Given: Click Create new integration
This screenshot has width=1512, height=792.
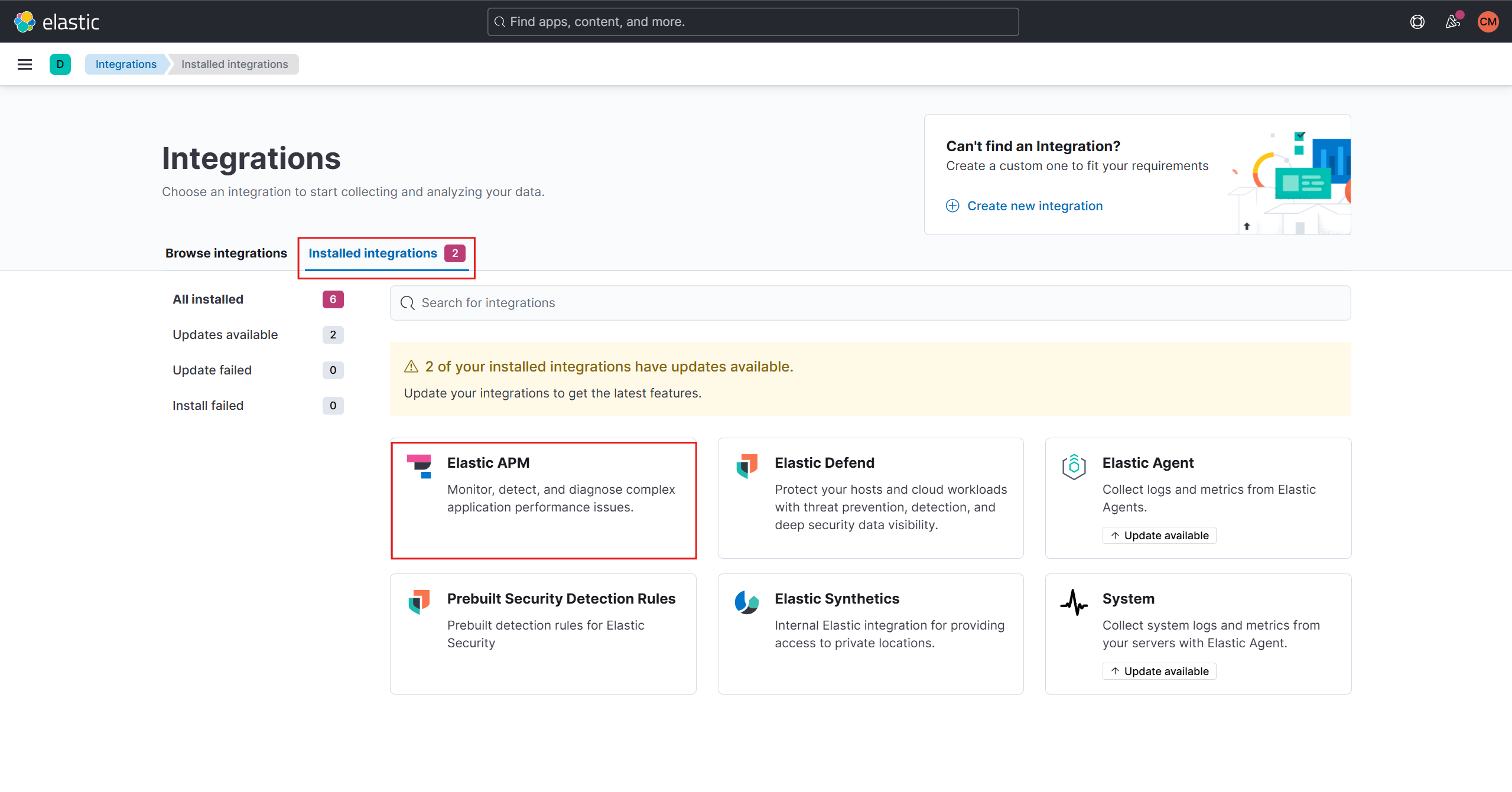Looking at the screenshot, I should (1034, 206).
